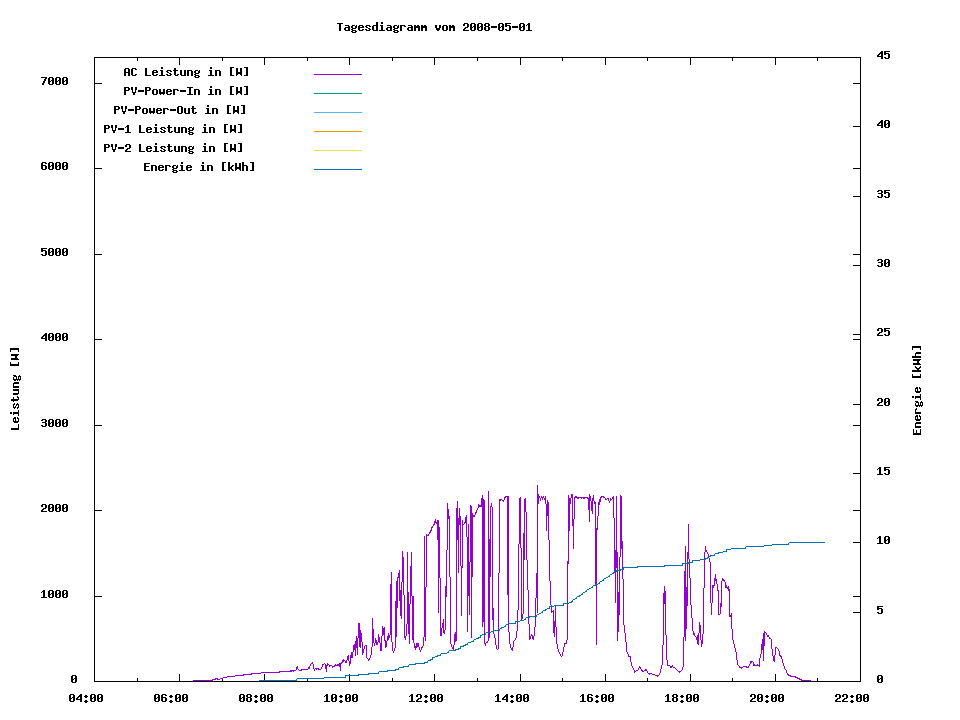
Task: Click the 22:00 time axis label
Action: click(x=851, y=698)
